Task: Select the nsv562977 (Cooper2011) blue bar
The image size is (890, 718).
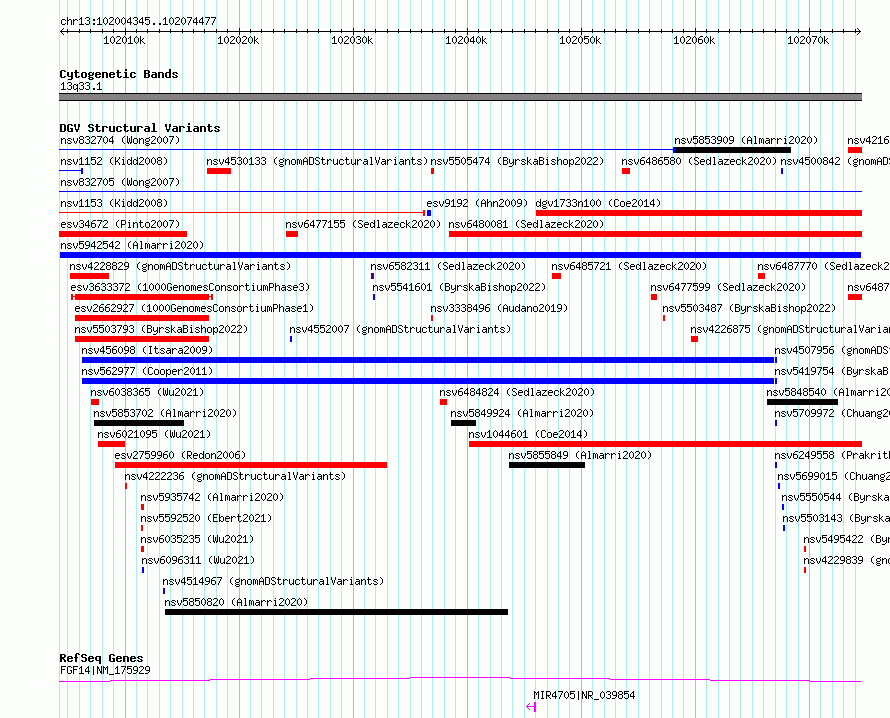Action: 429,381
